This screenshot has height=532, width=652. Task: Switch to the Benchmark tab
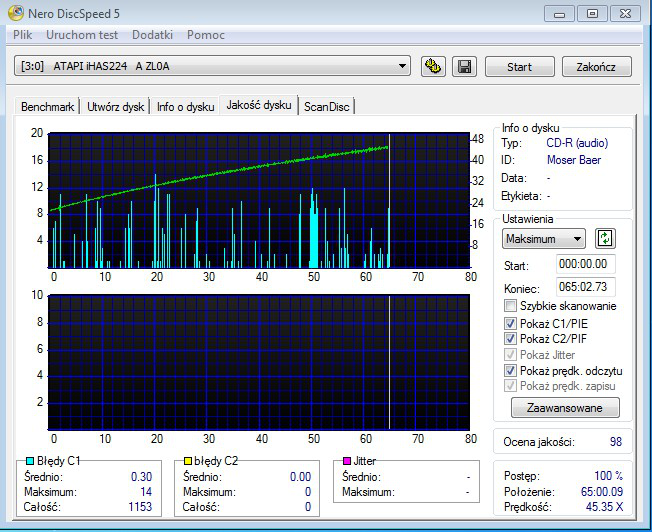tap(47, 107)
